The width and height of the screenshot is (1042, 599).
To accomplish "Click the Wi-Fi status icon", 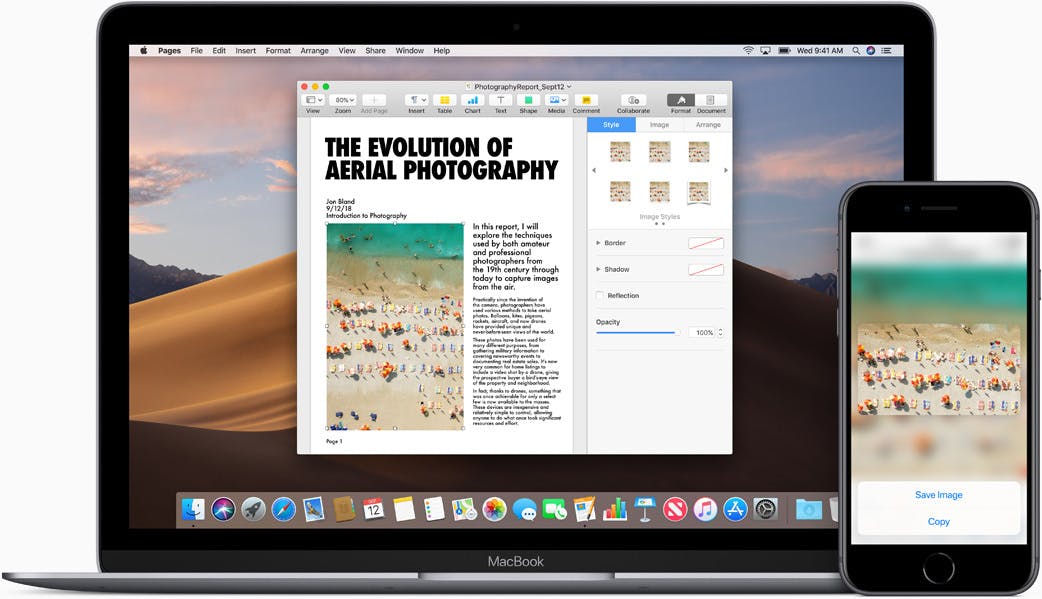I will pyautogui.click(x=748, y=51).
